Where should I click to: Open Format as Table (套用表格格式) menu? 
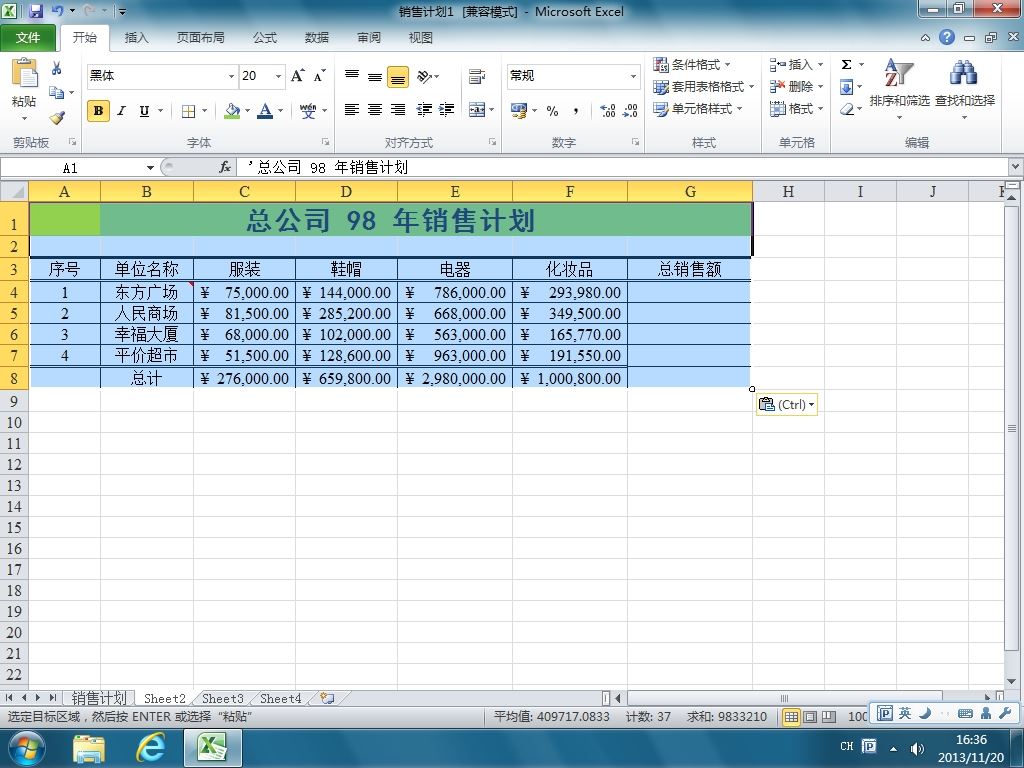[704, 86]
